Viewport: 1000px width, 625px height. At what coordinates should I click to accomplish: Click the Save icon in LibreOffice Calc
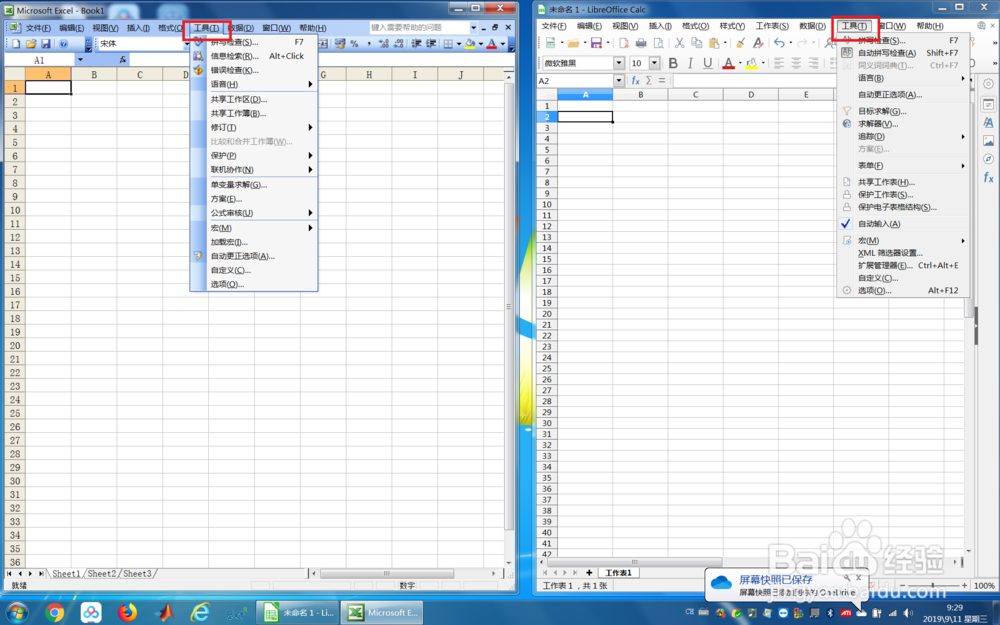596,43
